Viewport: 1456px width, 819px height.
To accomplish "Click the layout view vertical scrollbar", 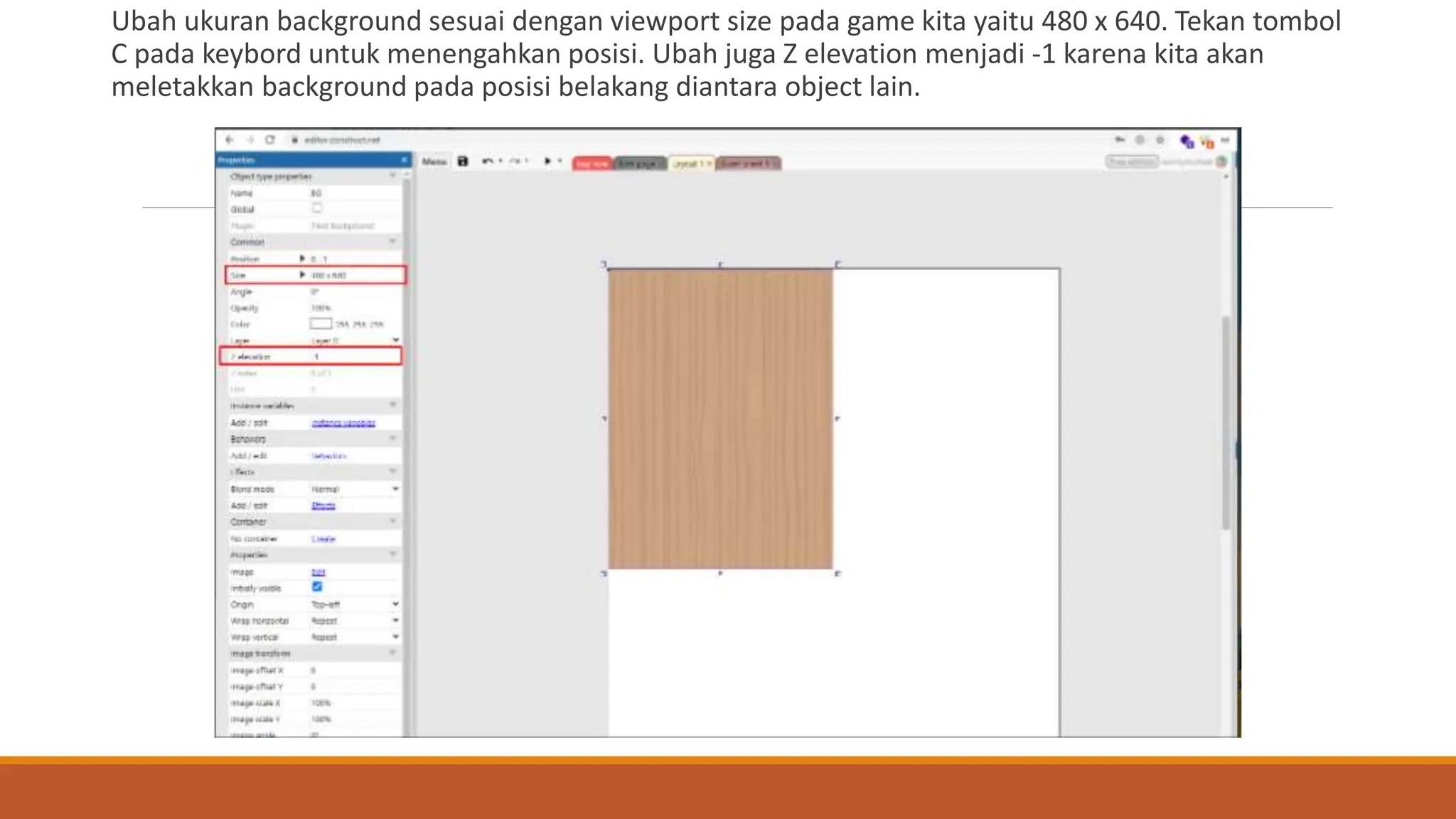I will click(1226, 423).
